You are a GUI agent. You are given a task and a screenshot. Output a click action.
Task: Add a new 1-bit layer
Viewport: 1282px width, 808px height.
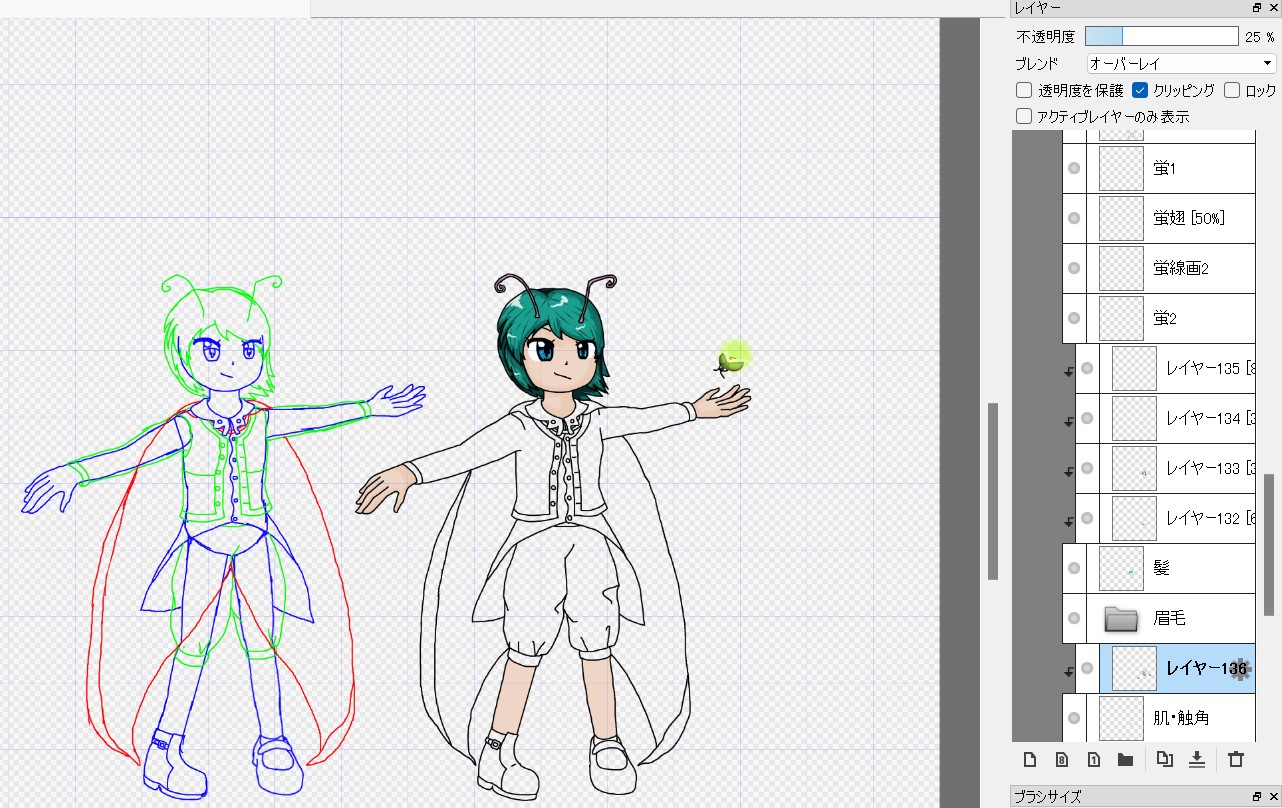1094,760
